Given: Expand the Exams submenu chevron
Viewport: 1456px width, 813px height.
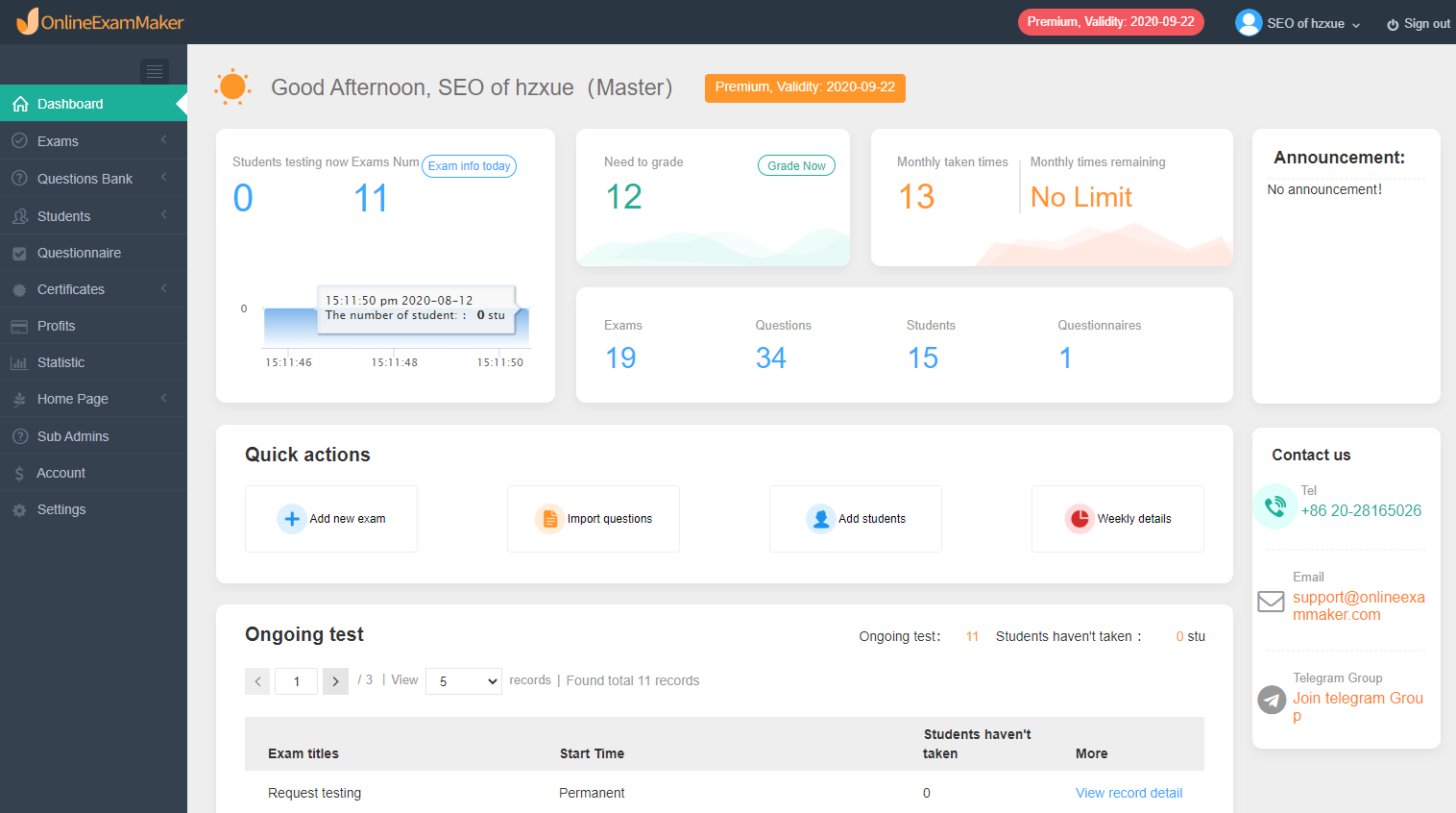Looking at the screenshot, I should pyautogui.click(x=164, y=140).
